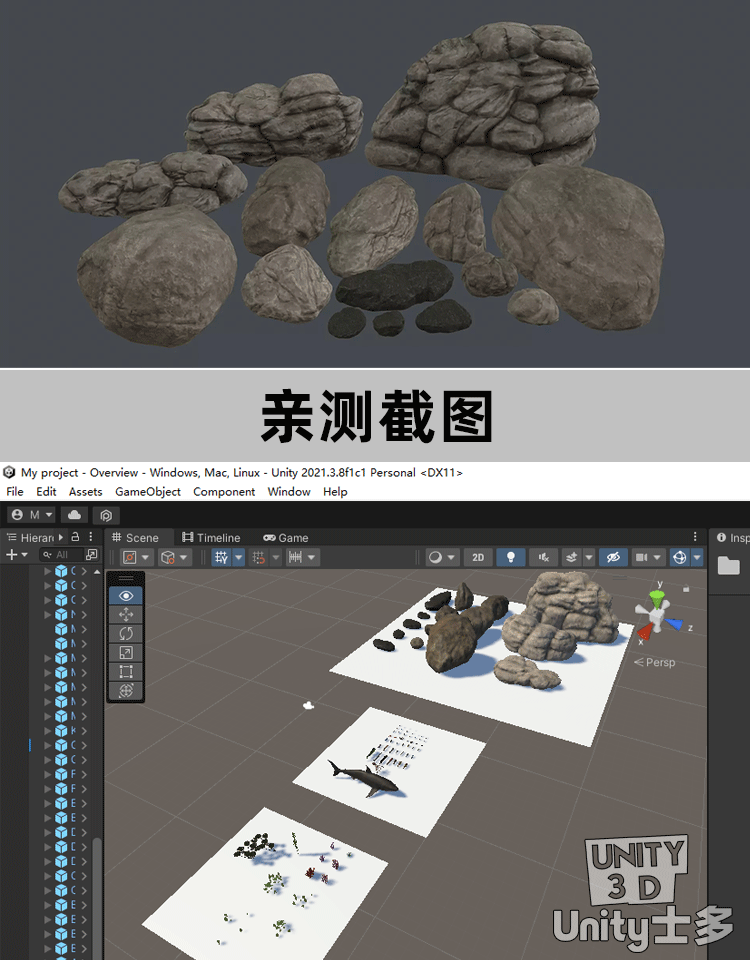This screenshot has width=750, height=960.
Task: Toggle hidden objects visibility in scene
Action: 614,557
